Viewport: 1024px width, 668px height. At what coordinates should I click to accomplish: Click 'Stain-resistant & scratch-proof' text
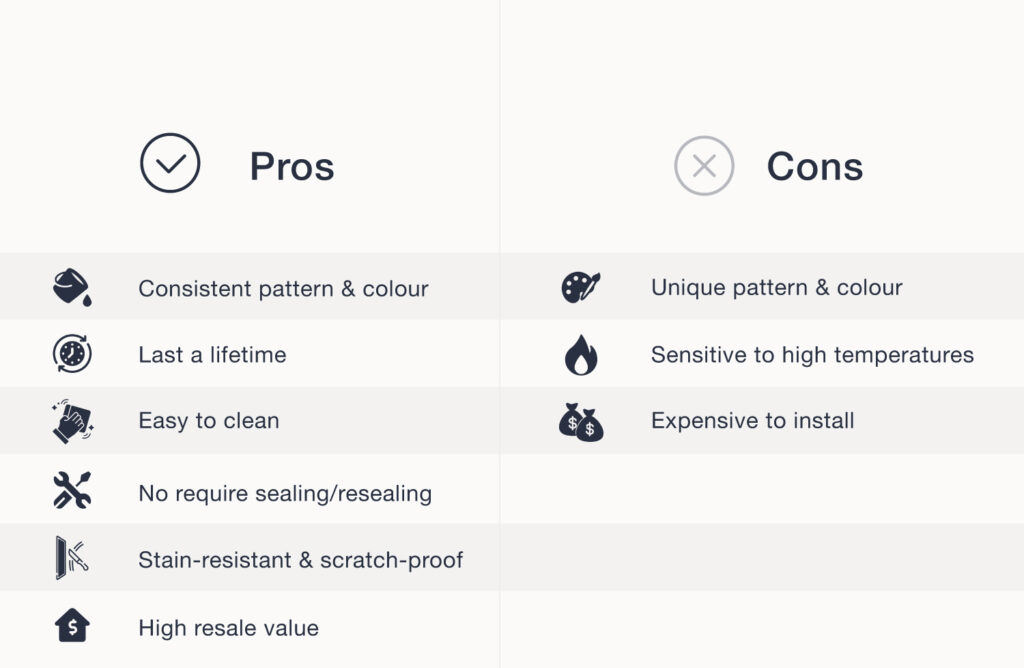point(301,560)
